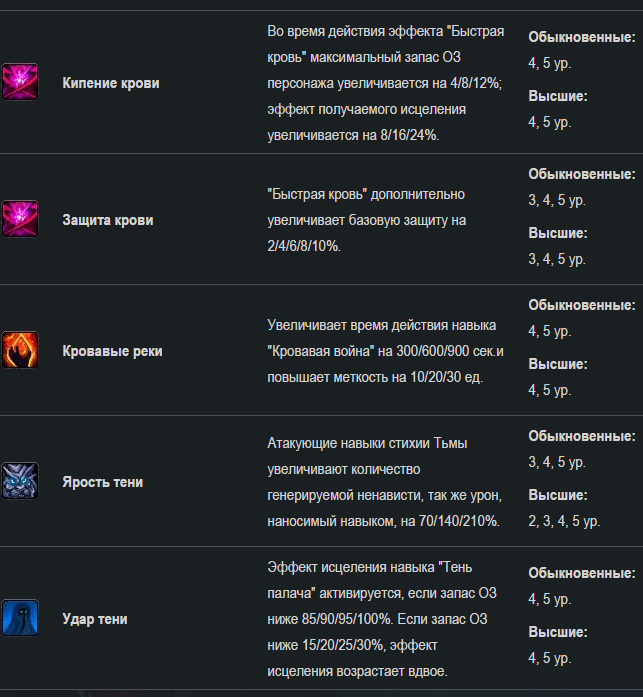643x697 pixels.
Task: Click the Кипение крови skill icon
Action: point(20,82)
